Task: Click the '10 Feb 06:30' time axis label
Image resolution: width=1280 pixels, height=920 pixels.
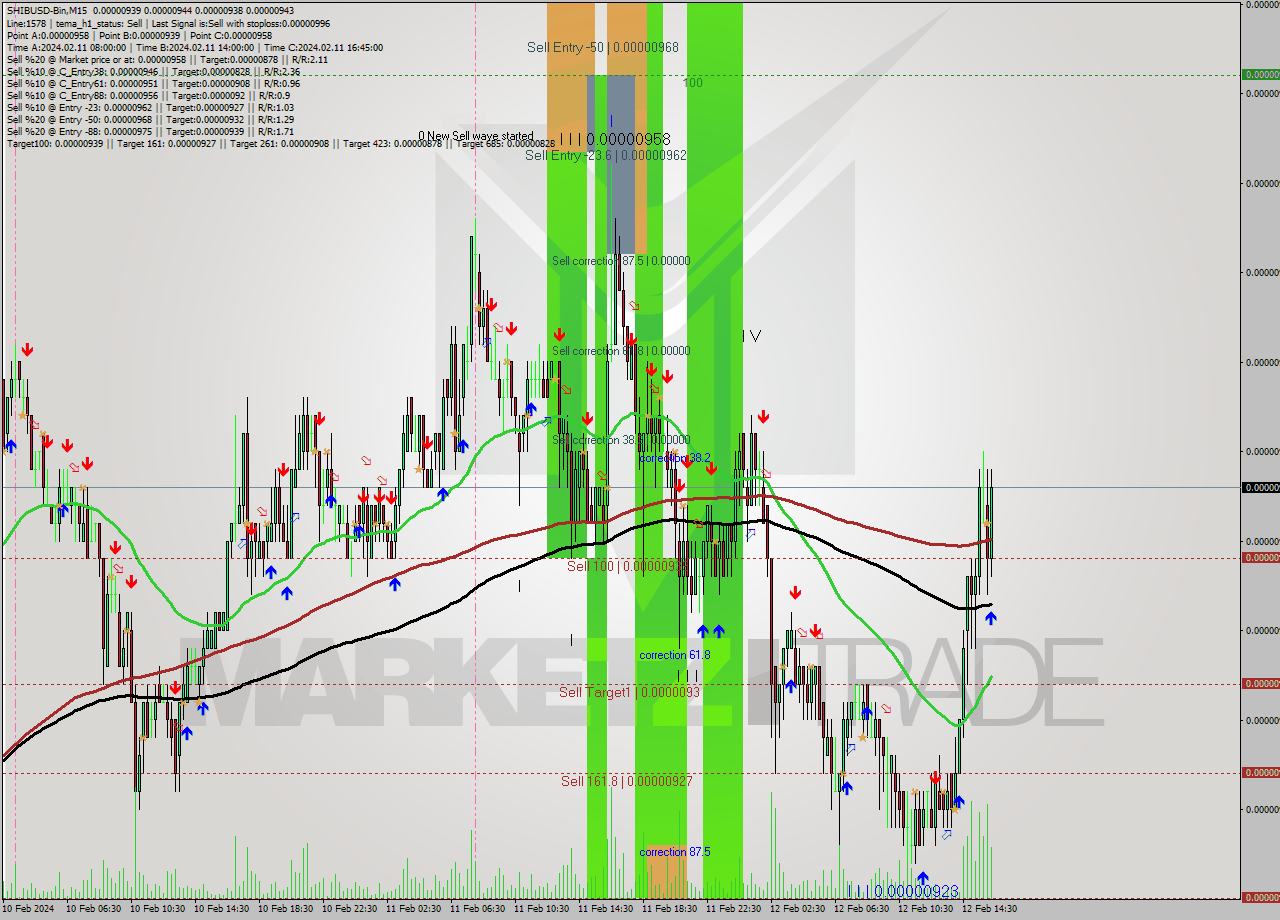Action: [93, 909]
